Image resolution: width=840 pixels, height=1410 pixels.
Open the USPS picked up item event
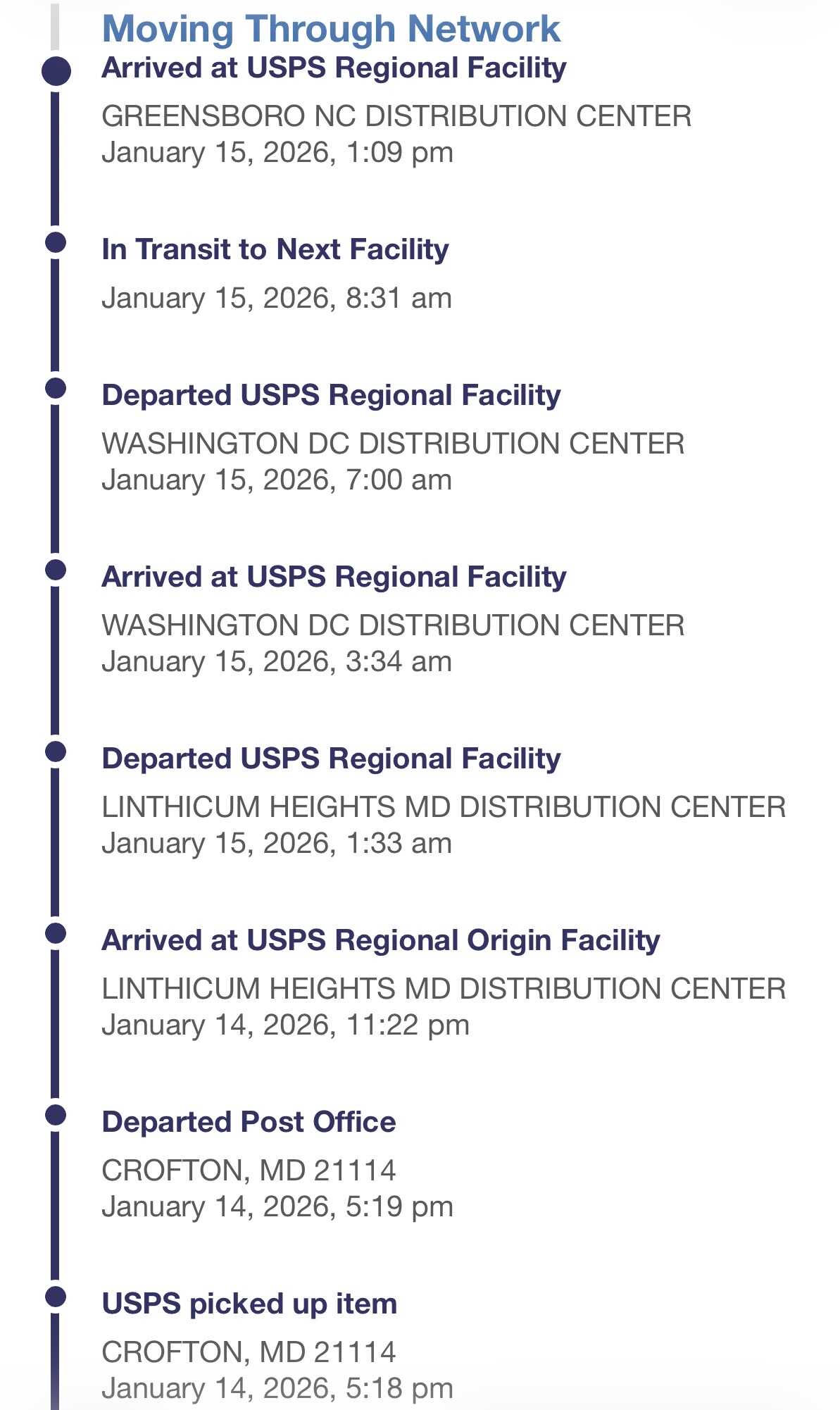(x=249, y=1304)
